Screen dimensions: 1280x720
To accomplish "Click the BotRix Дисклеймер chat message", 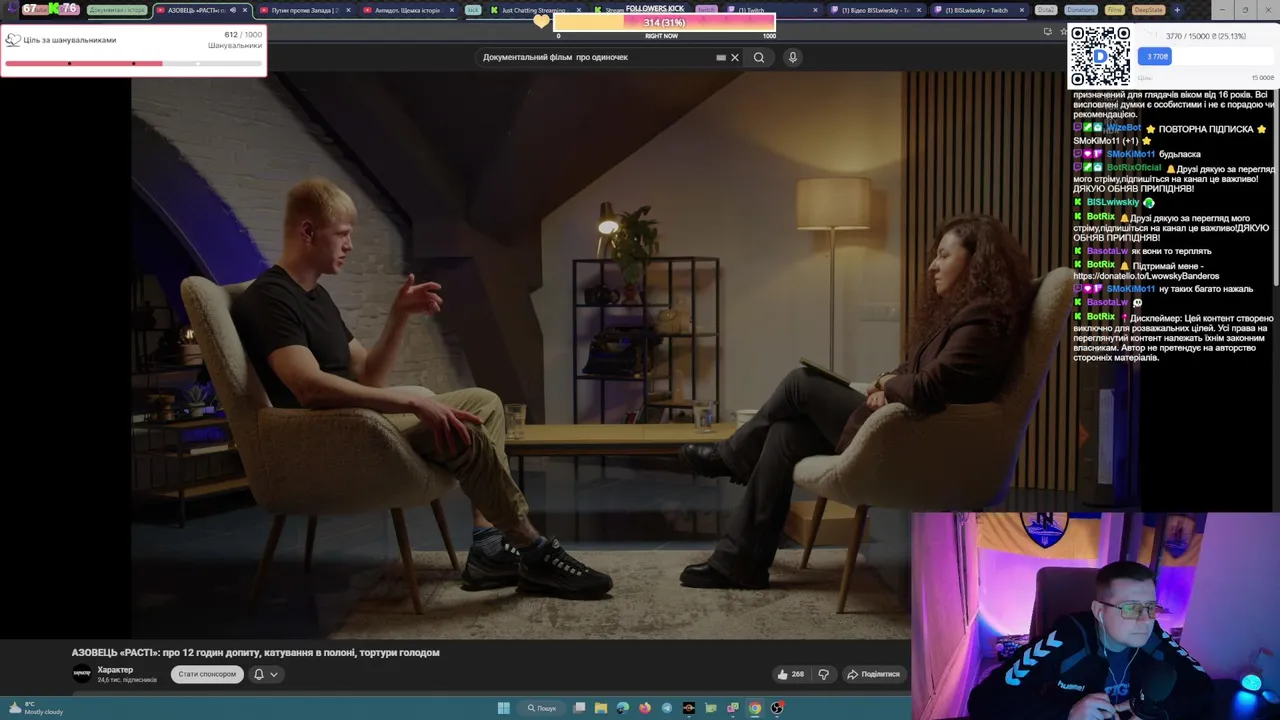I will [x=1173, y=337].
